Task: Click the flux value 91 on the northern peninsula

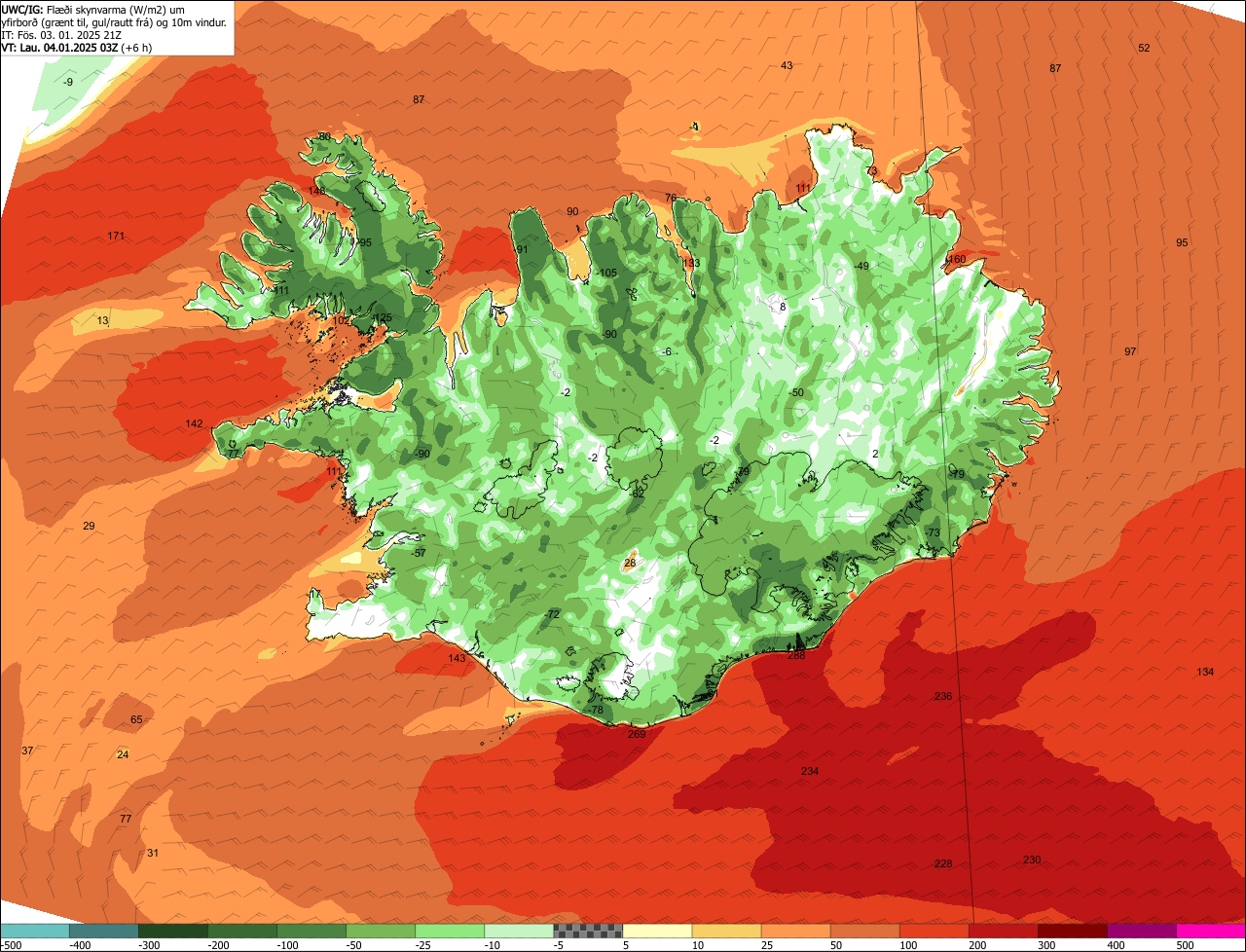Action: click(x=522, y=250)
